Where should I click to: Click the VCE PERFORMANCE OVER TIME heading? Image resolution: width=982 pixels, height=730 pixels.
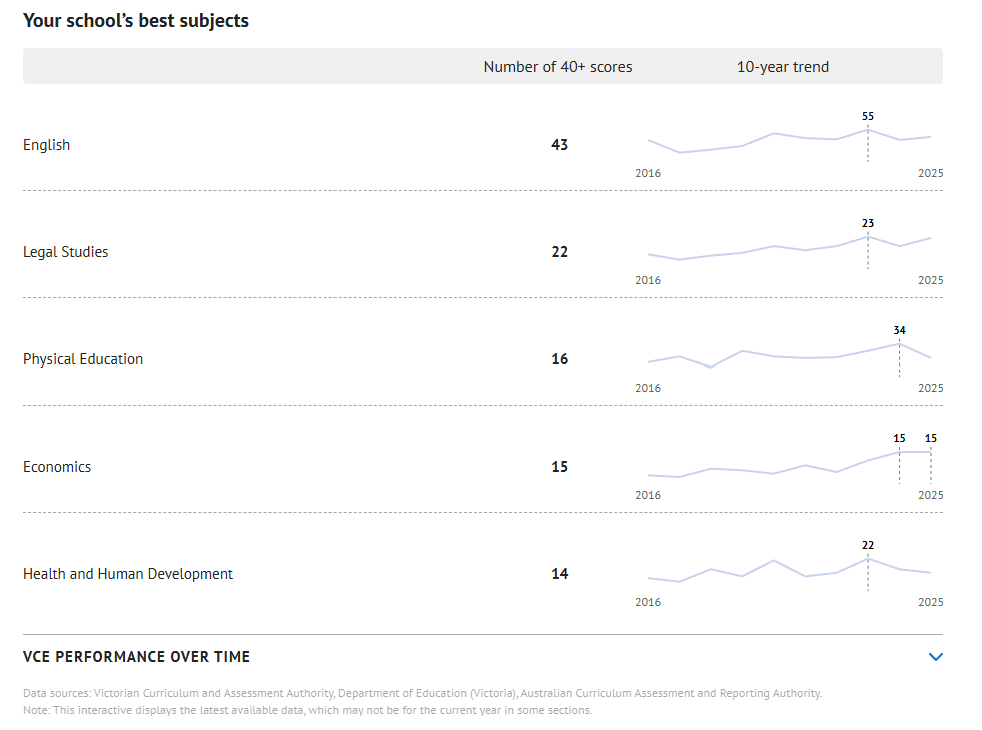coord(137,657)
